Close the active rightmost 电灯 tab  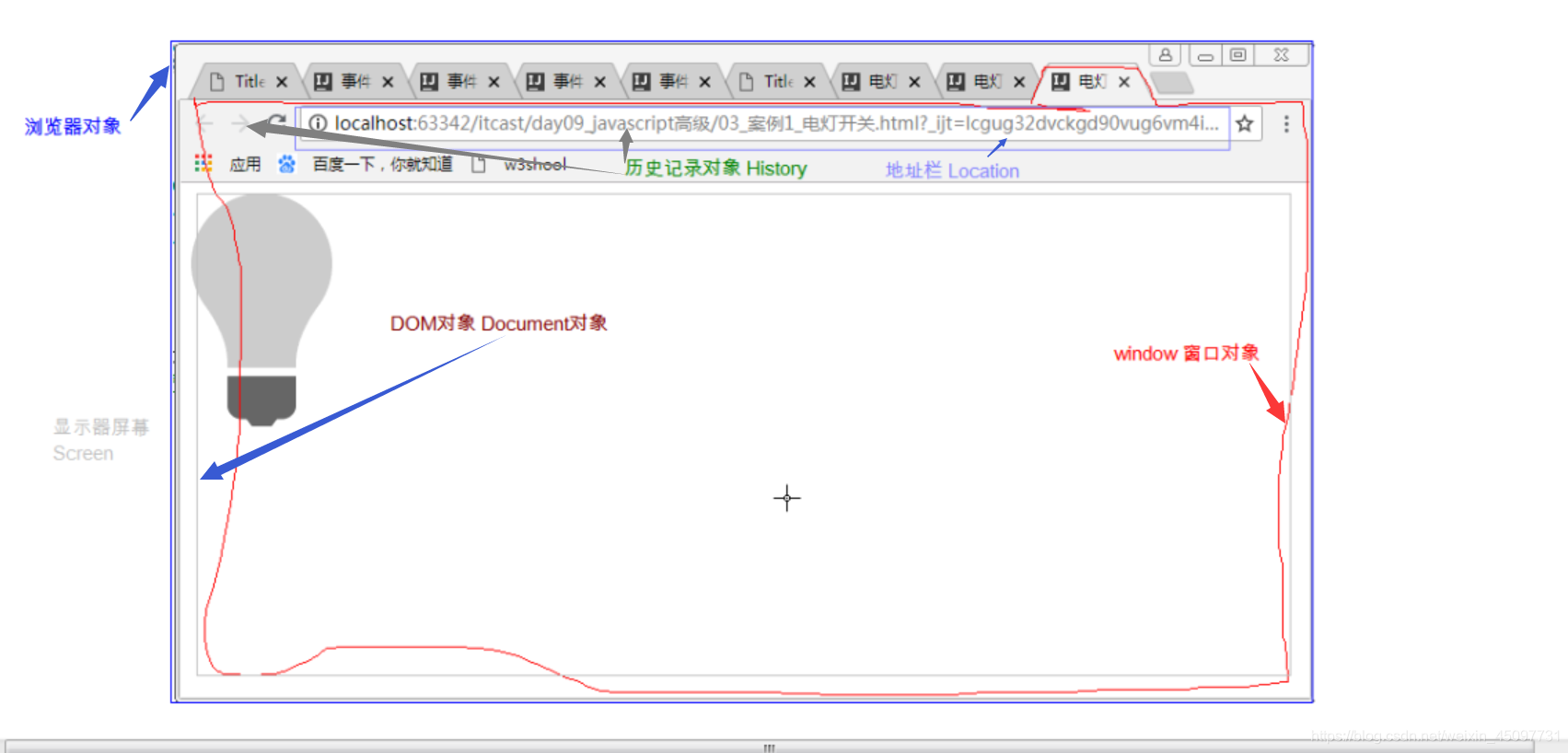tap(1124, 82)
